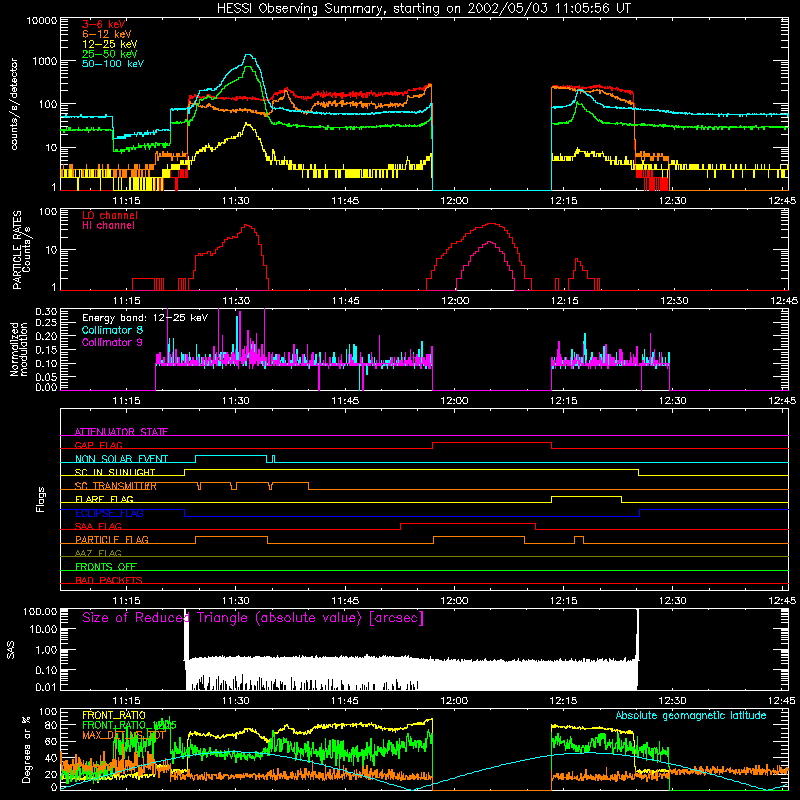Select the '12-25 keV' yellow legend label

click(109, 44)
